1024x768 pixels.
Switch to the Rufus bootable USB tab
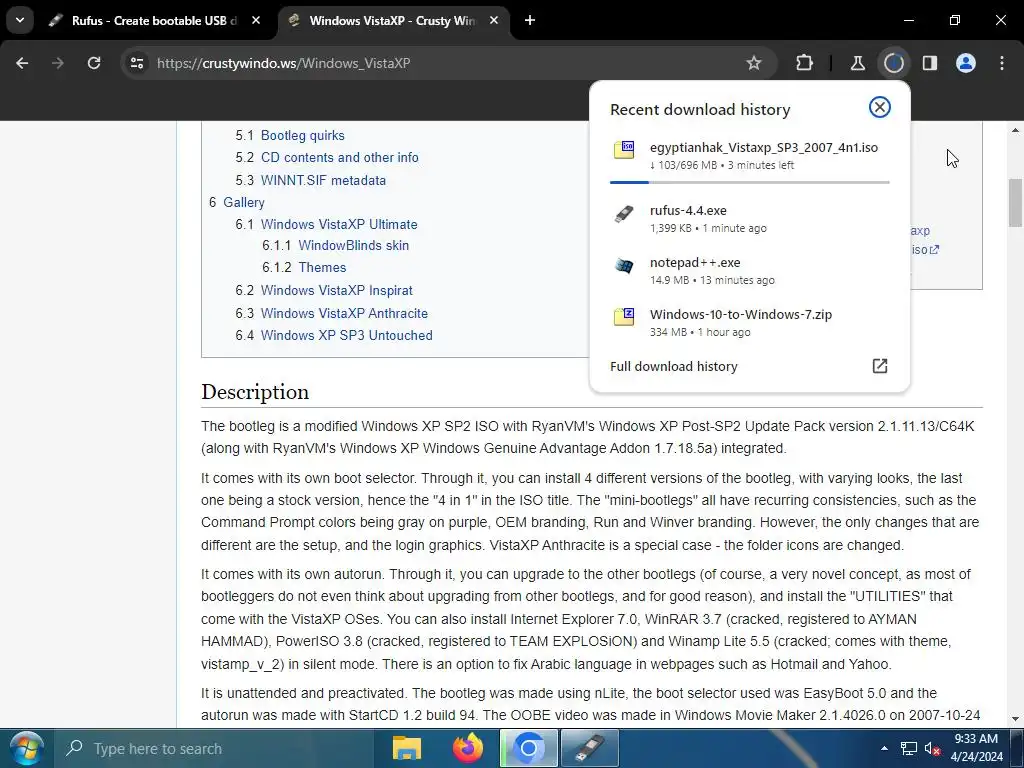[153, 21]
